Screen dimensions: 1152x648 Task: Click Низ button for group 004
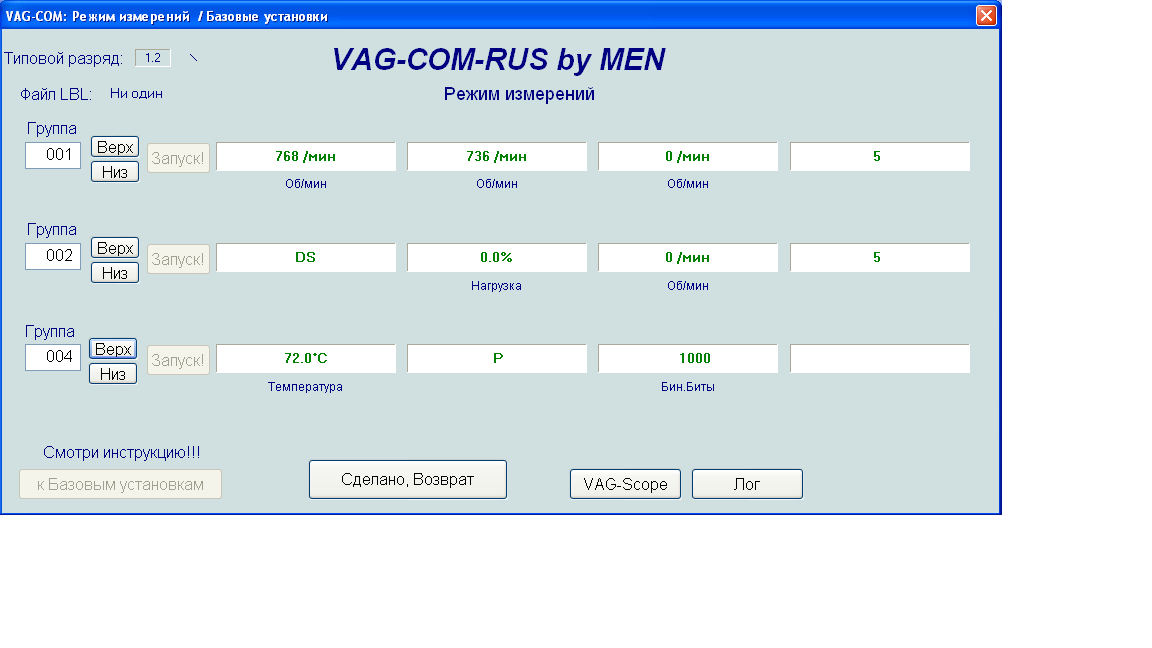pos(113,374)
